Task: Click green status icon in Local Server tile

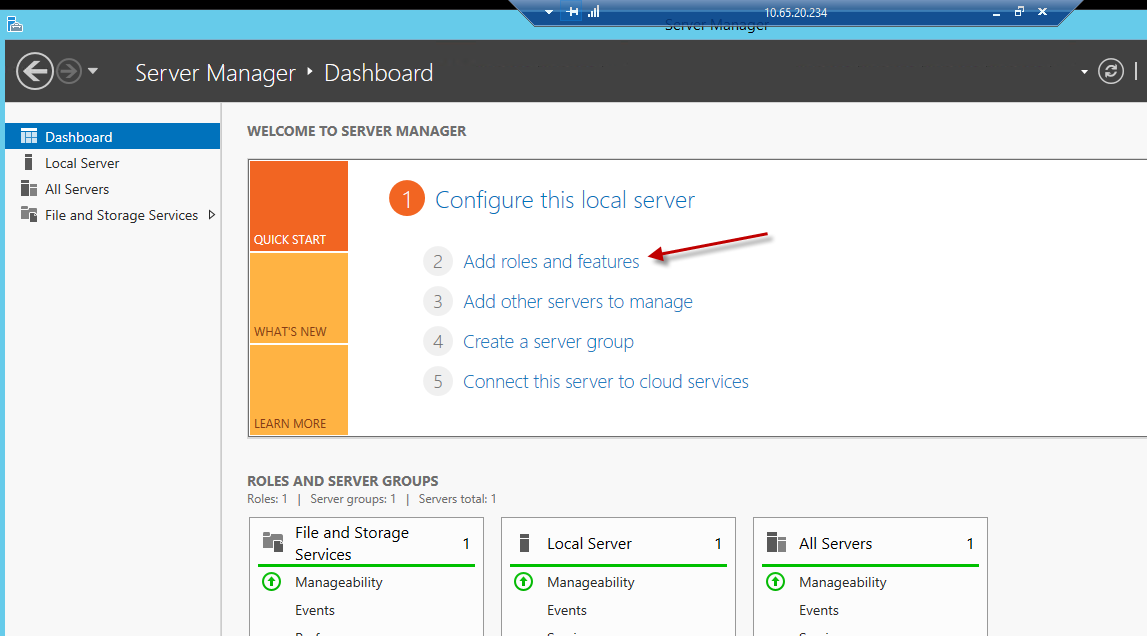Action: [523, 582]
